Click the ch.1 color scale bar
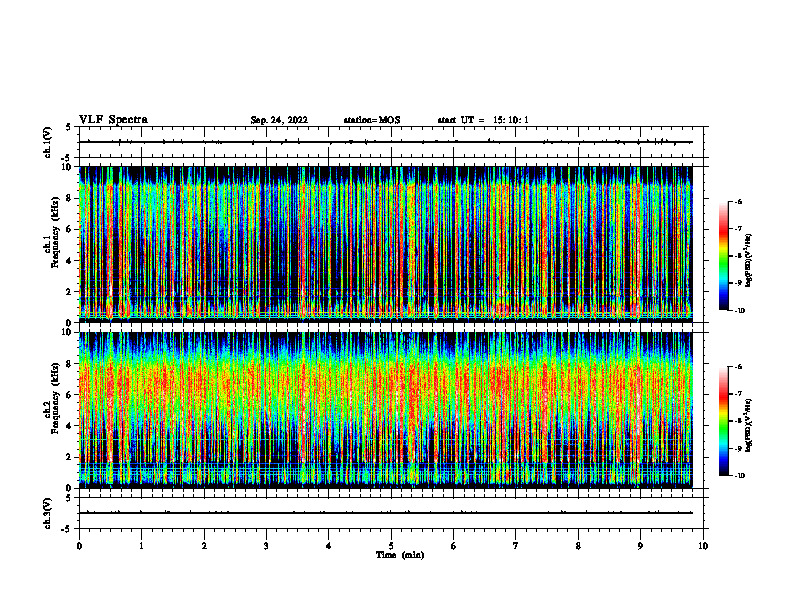The image size is (792, 612). (x=724, y=256)
